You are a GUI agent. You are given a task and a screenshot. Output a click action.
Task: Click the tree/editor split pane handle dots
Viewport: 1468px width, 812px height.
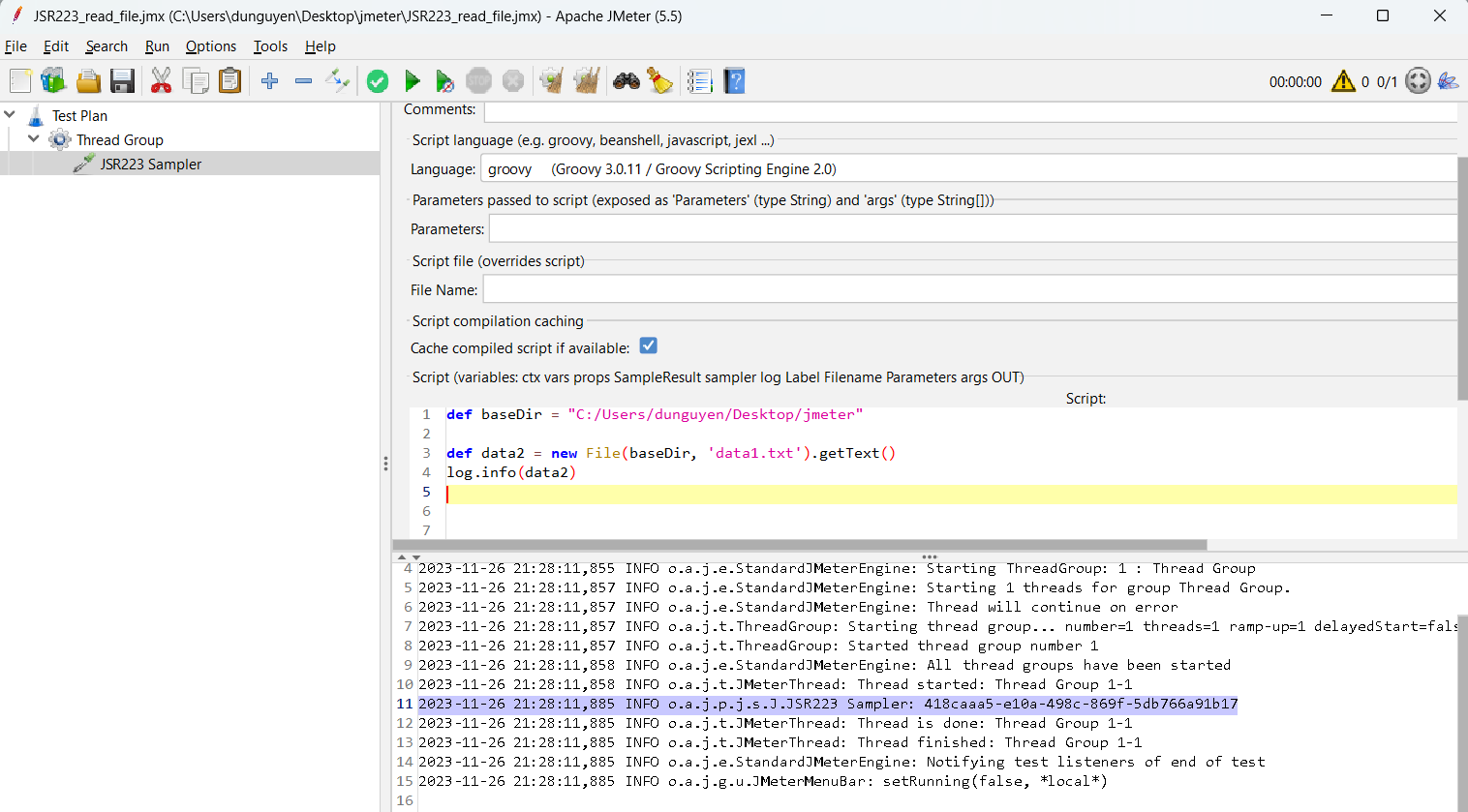pyautogui.click(x=385, y=464)
